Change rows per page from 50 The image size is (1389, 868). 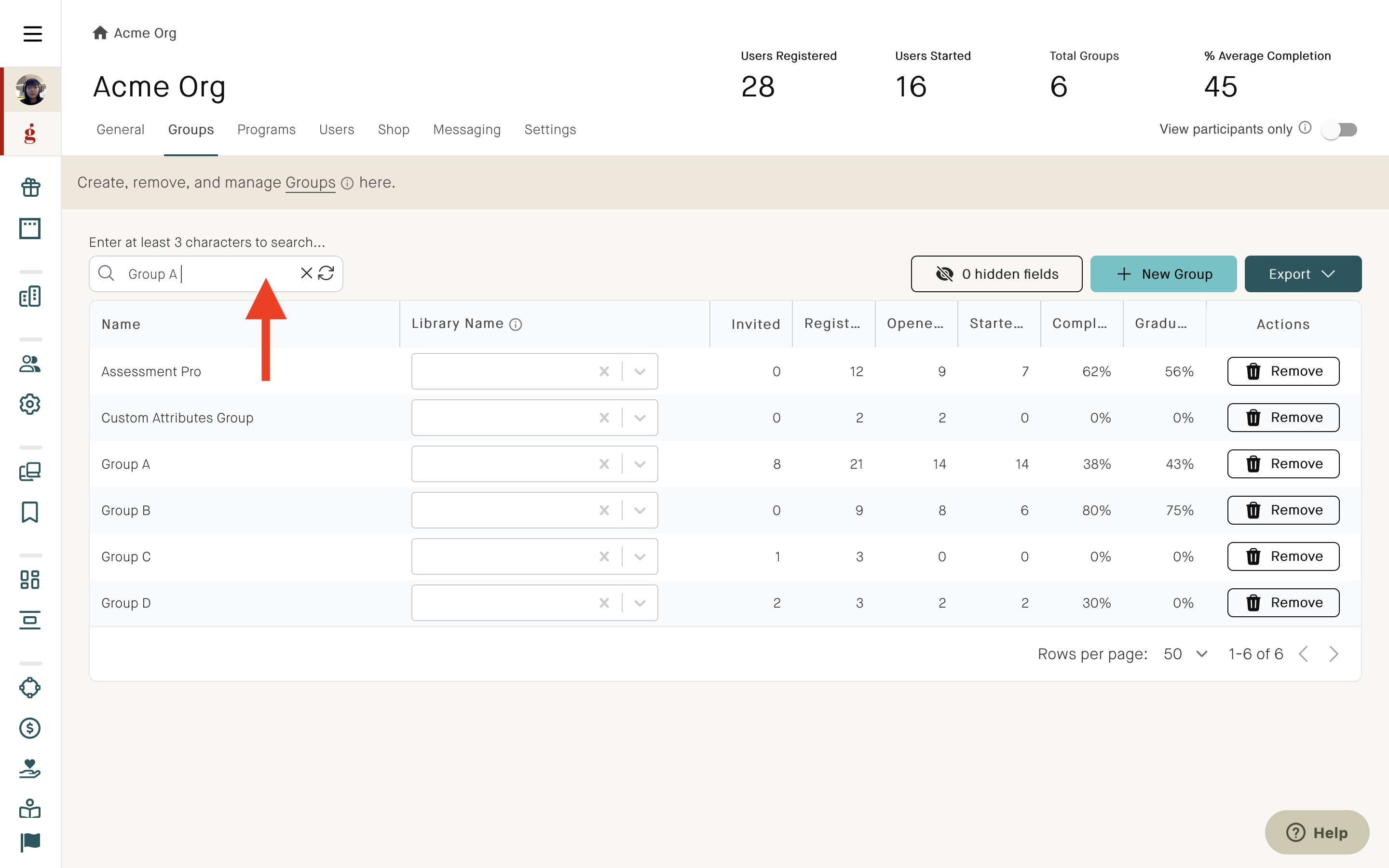click(x=1186, y=654)
